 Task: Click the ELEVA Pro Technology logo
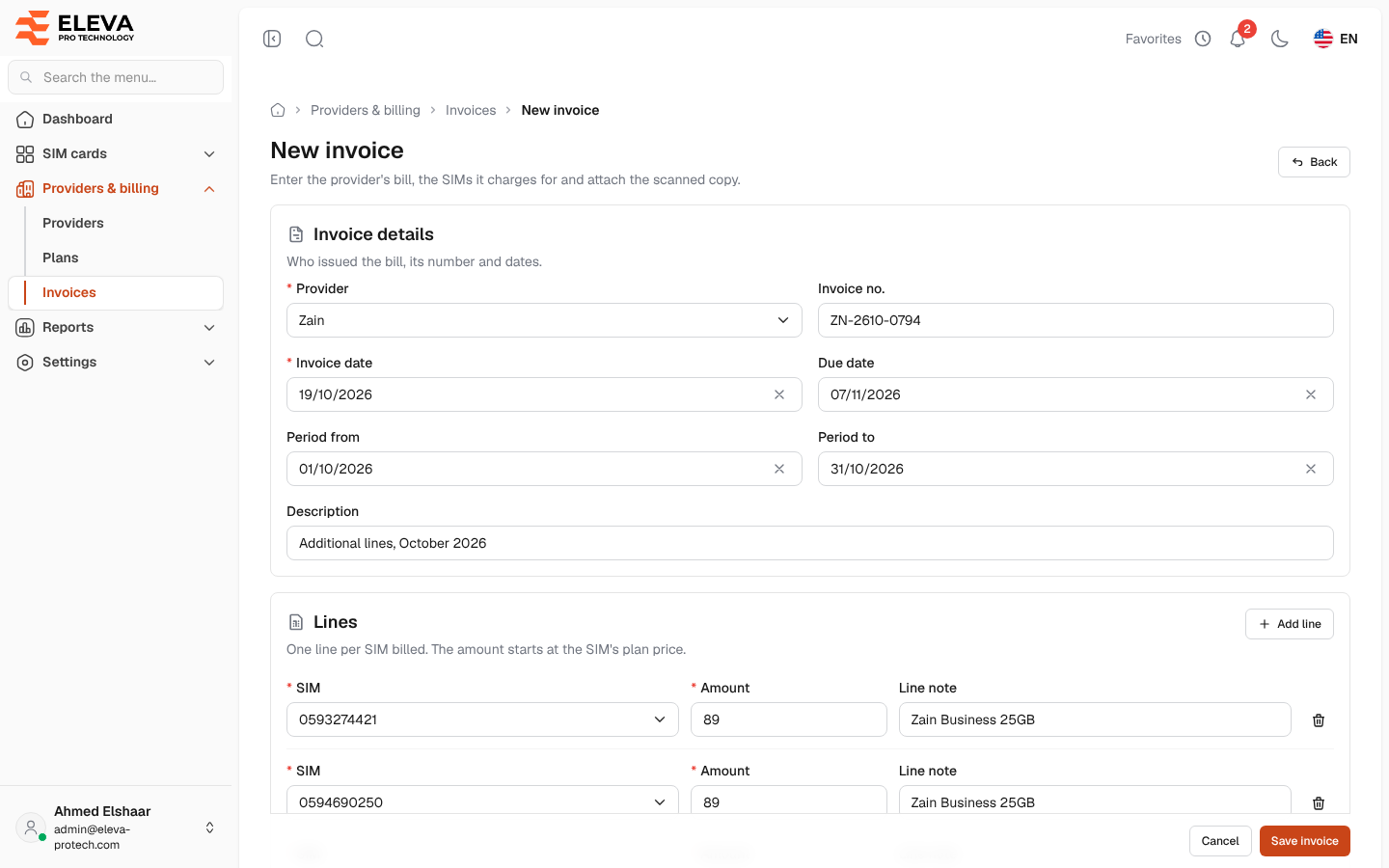75,27
